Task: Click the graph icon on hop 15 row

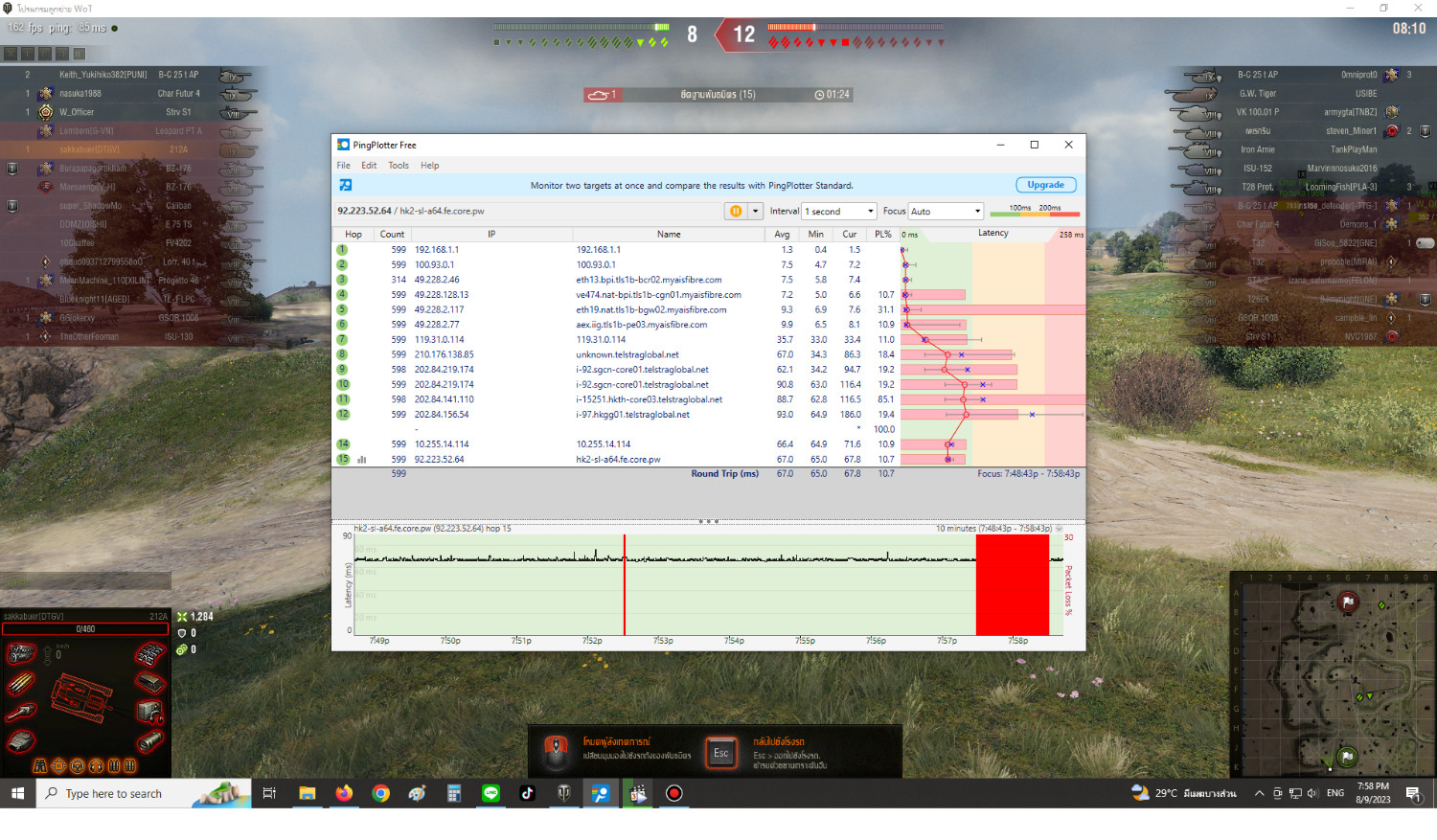Action: 362,460
